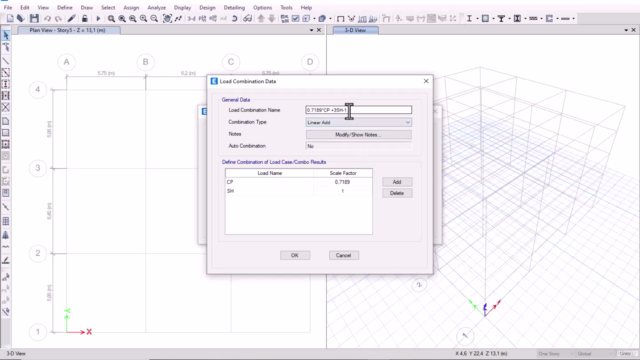Select the SH row in load table
Viewport: 640px width, 360px height.
[298, 191]
